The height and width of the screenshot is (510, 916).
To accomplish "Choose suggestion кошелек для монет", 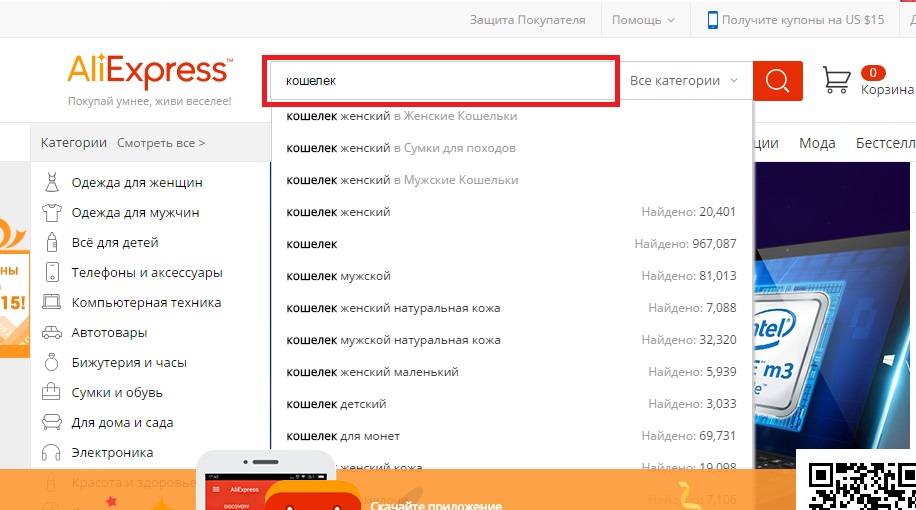I will pyautogui.click(x=343, y=436).
